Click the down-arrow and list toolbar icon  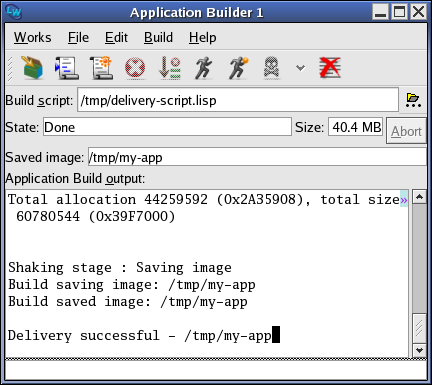pos(169,68)
